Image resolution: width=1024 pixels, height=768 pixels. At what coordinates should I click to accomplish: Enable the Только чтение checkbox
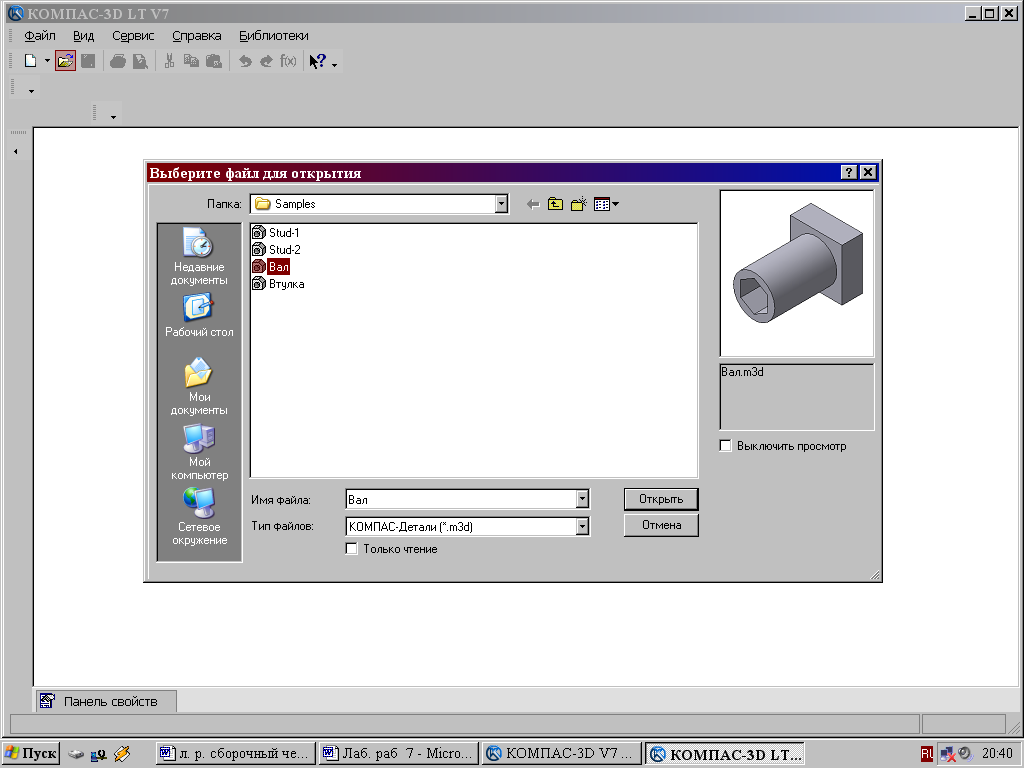352,549
